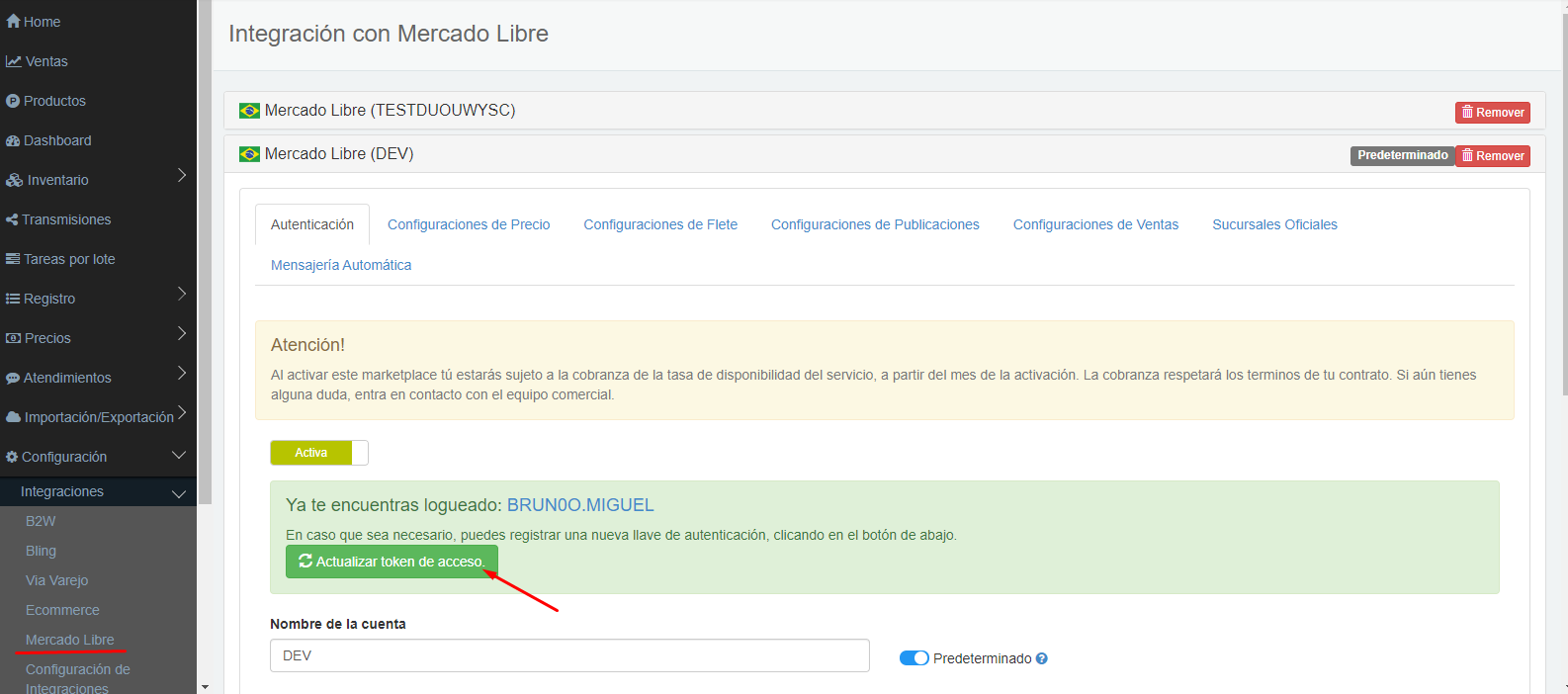Screen dimensions: 1568x694
Task: Open the Sucursales Oficiales tab
Action: (1274, 224)
